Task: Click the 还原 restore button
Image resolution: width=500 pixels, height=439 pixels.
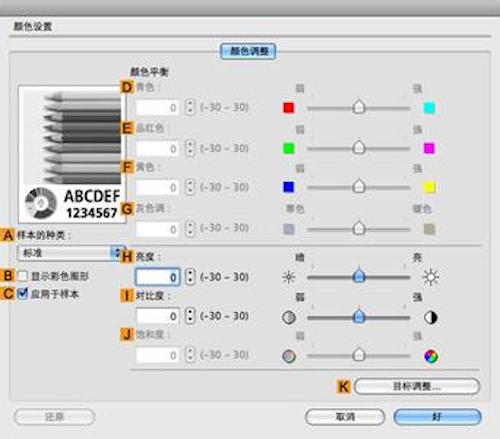Action: pos(54,417)
